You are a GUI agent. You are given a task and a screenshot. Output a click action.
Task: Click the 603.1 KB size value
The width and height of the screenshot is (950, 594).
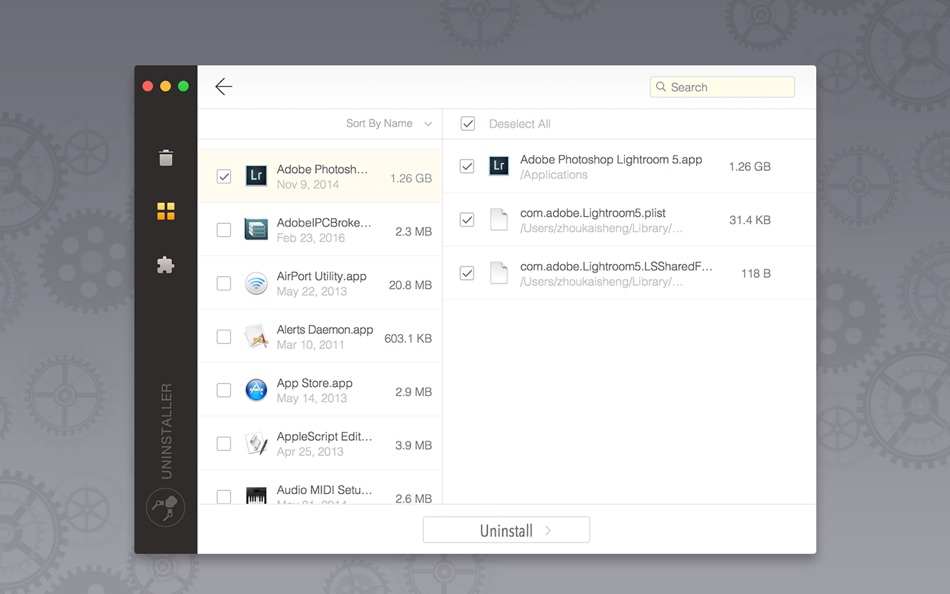tap(408, 338)
